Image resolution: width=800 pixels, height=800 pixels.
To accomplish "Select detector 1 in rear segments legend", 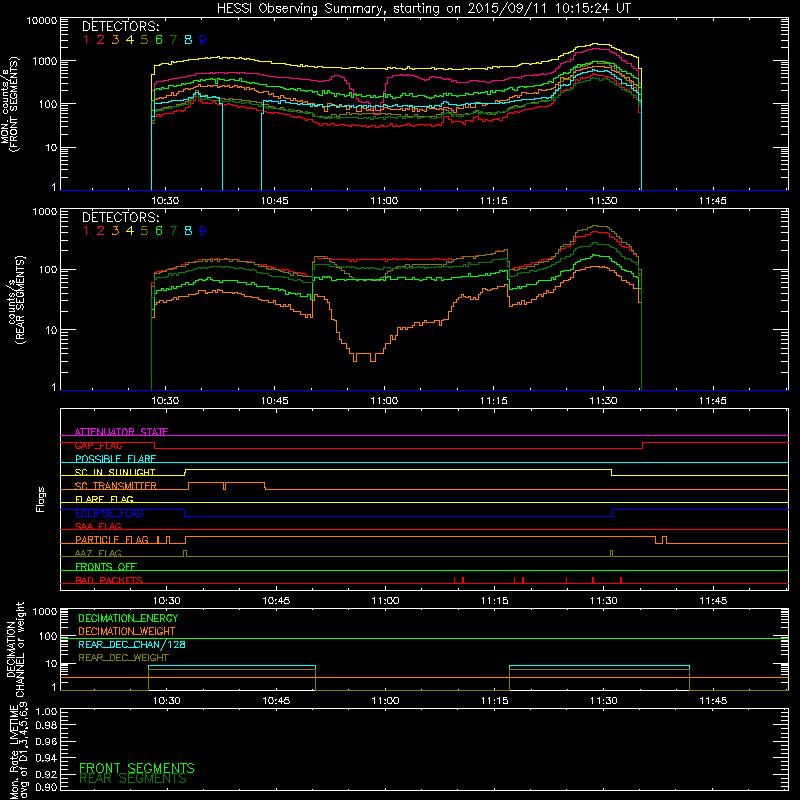I will point(86,231).
